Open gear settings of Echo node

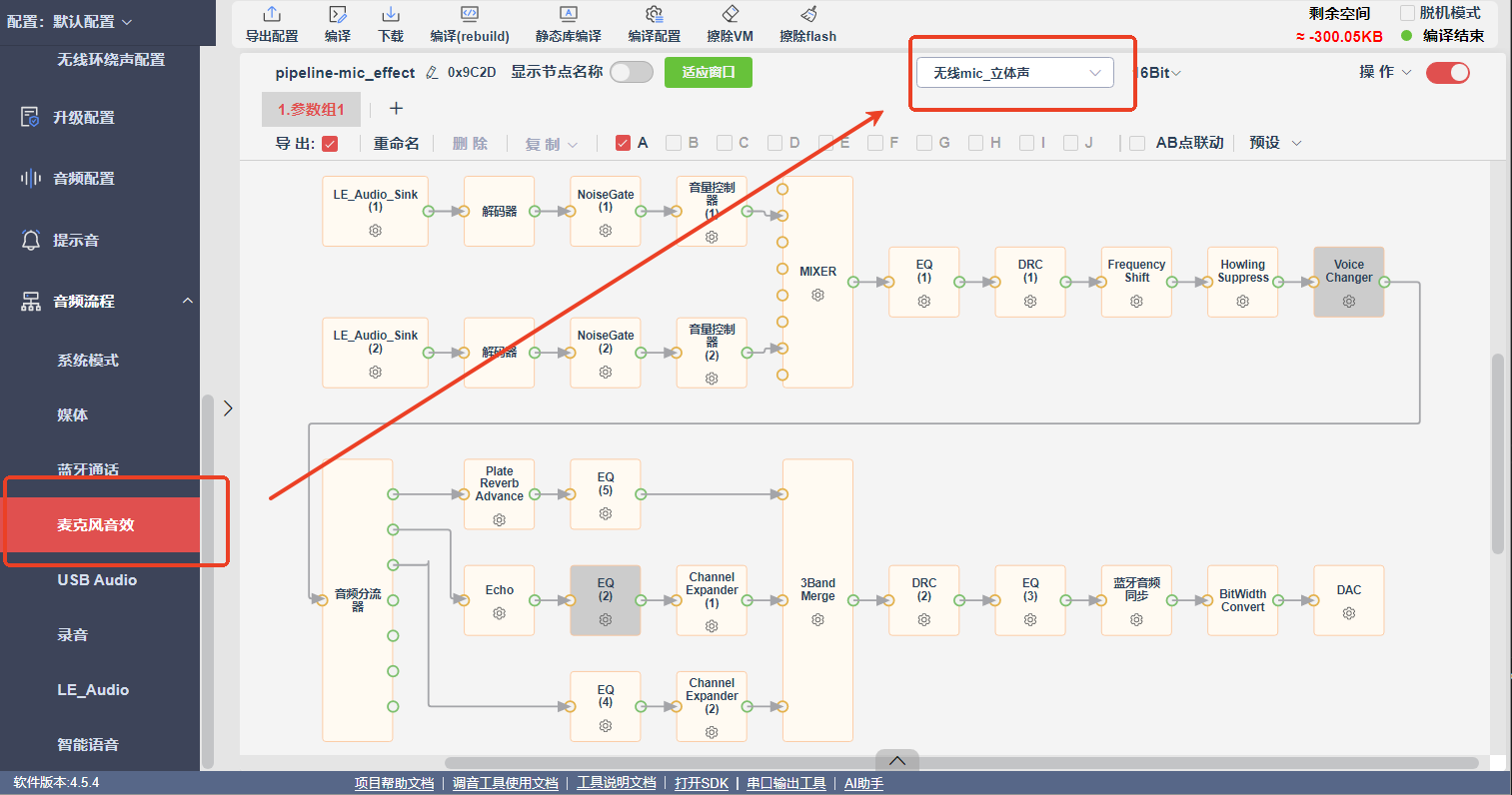[500, 613]
